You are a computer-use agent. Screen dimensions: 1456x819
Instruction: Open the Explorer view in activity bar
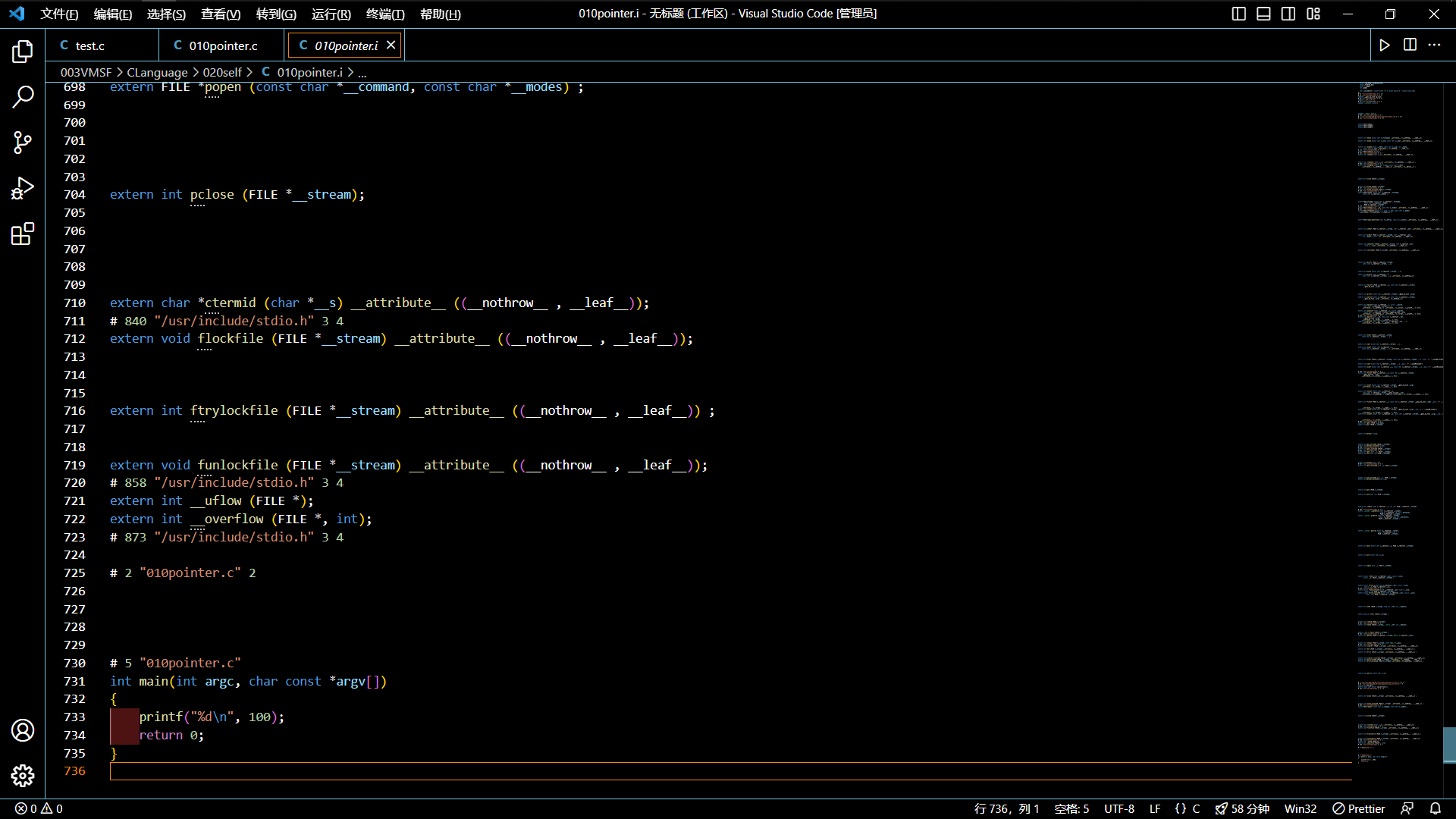tap(23, 52)
